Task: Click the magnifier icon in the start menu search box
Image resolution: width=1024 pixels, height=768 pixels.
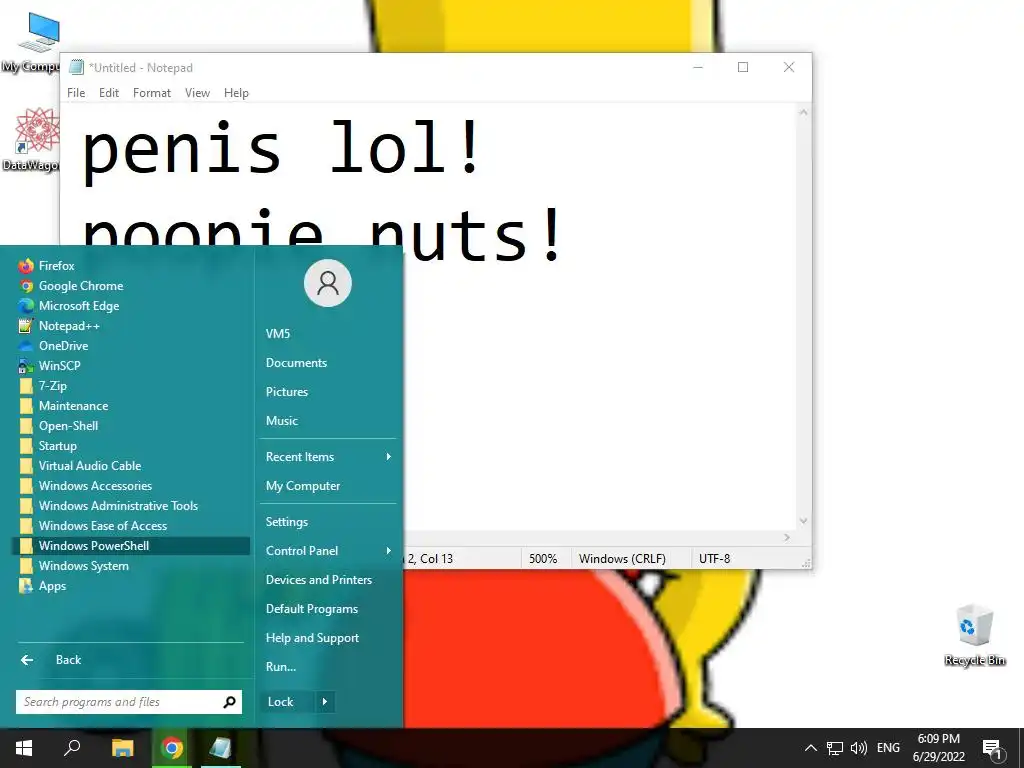Action: point(229,702)
